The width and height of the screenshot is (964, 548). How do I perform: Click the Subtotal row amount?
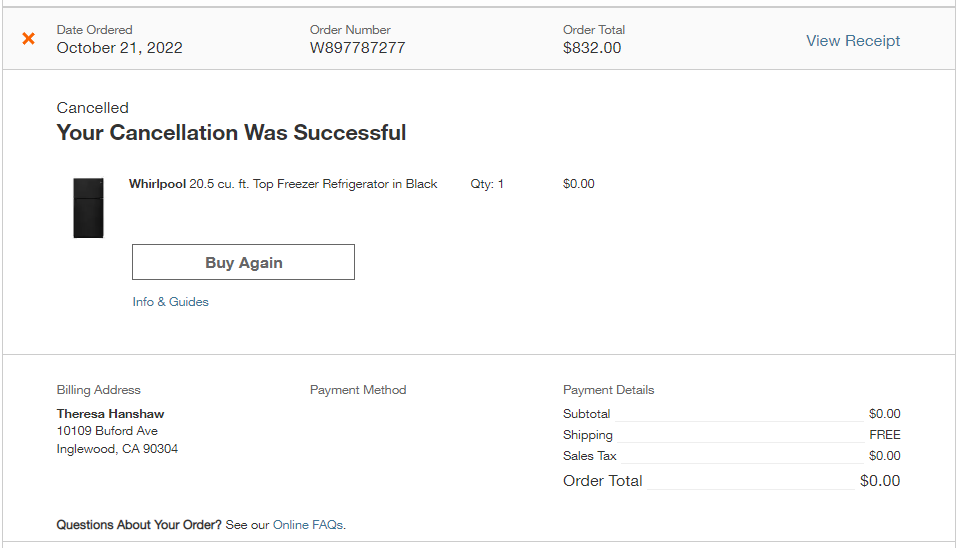coord(884,414)
